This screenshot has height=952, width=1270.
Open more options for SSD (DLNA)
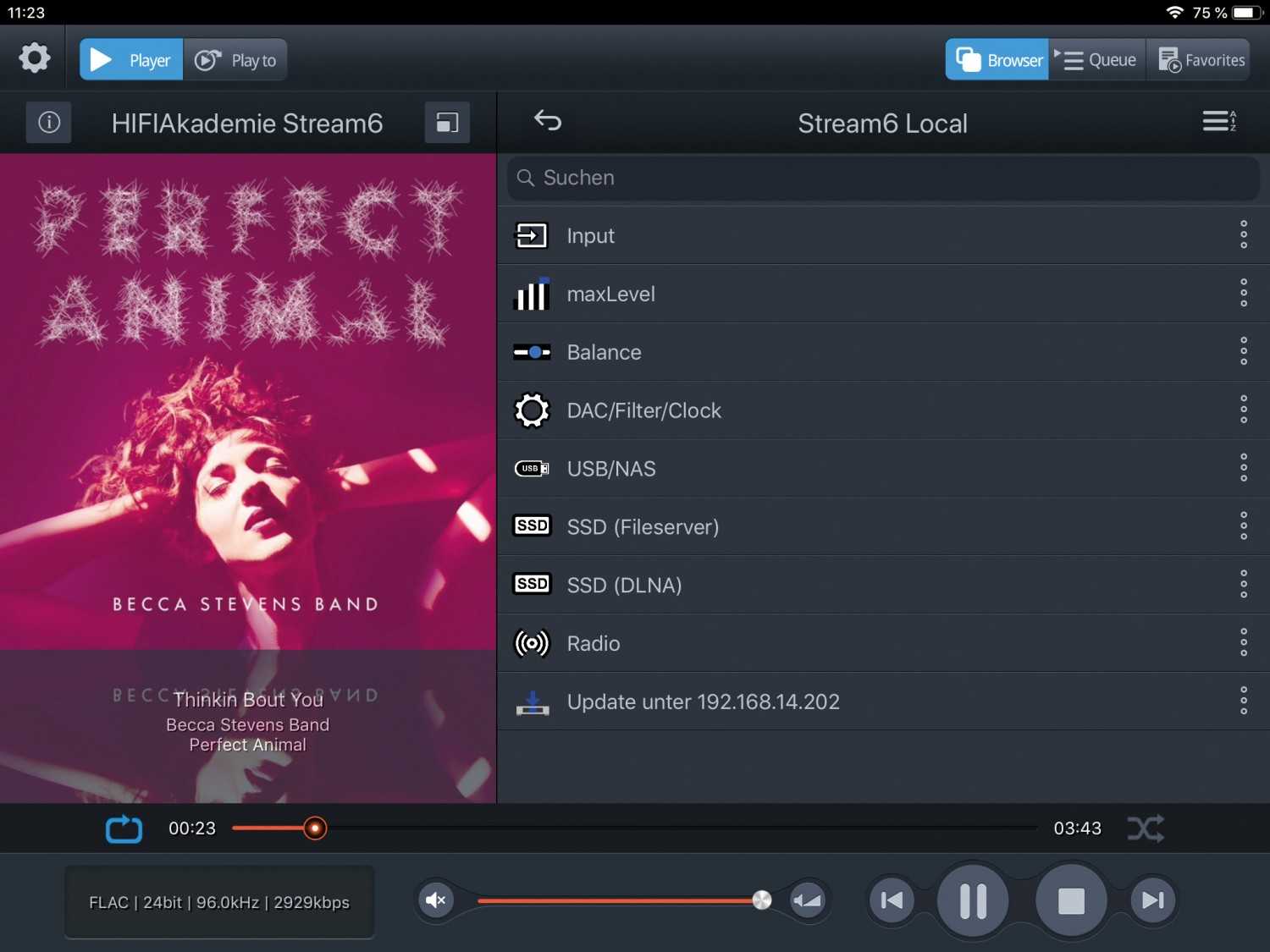(1244, 585)
